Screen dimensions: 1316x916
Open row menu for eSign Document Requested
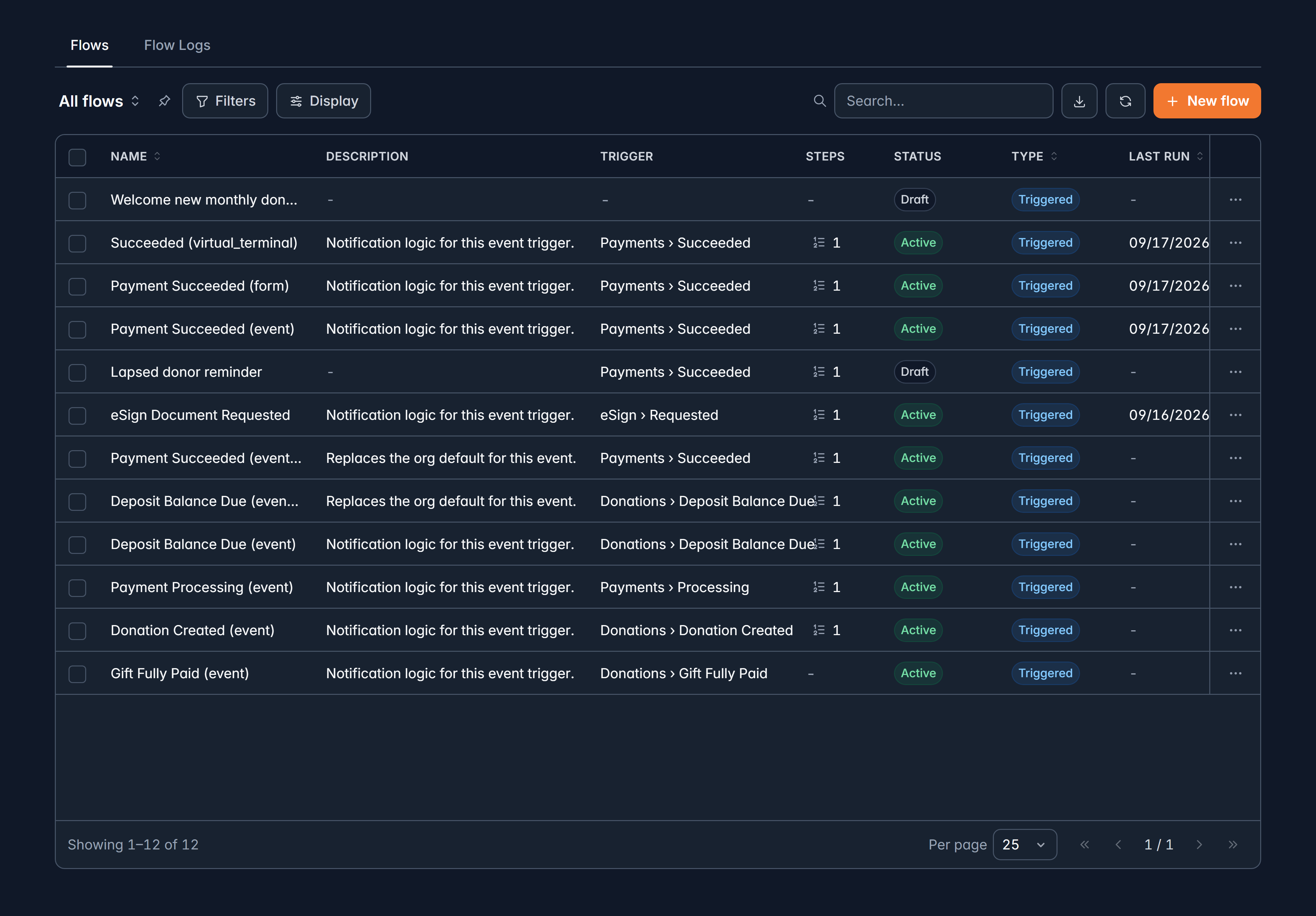point(1235,415)
